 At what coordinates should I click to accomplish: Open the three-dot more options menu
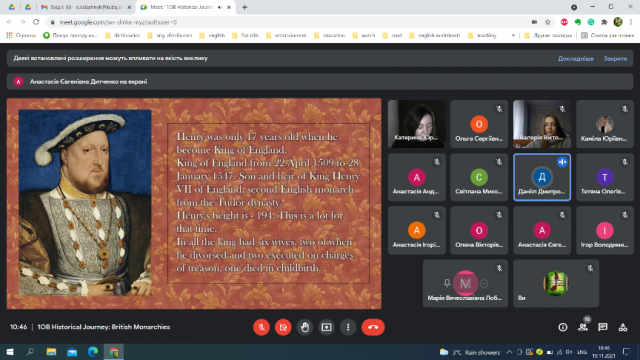[348, 327]
